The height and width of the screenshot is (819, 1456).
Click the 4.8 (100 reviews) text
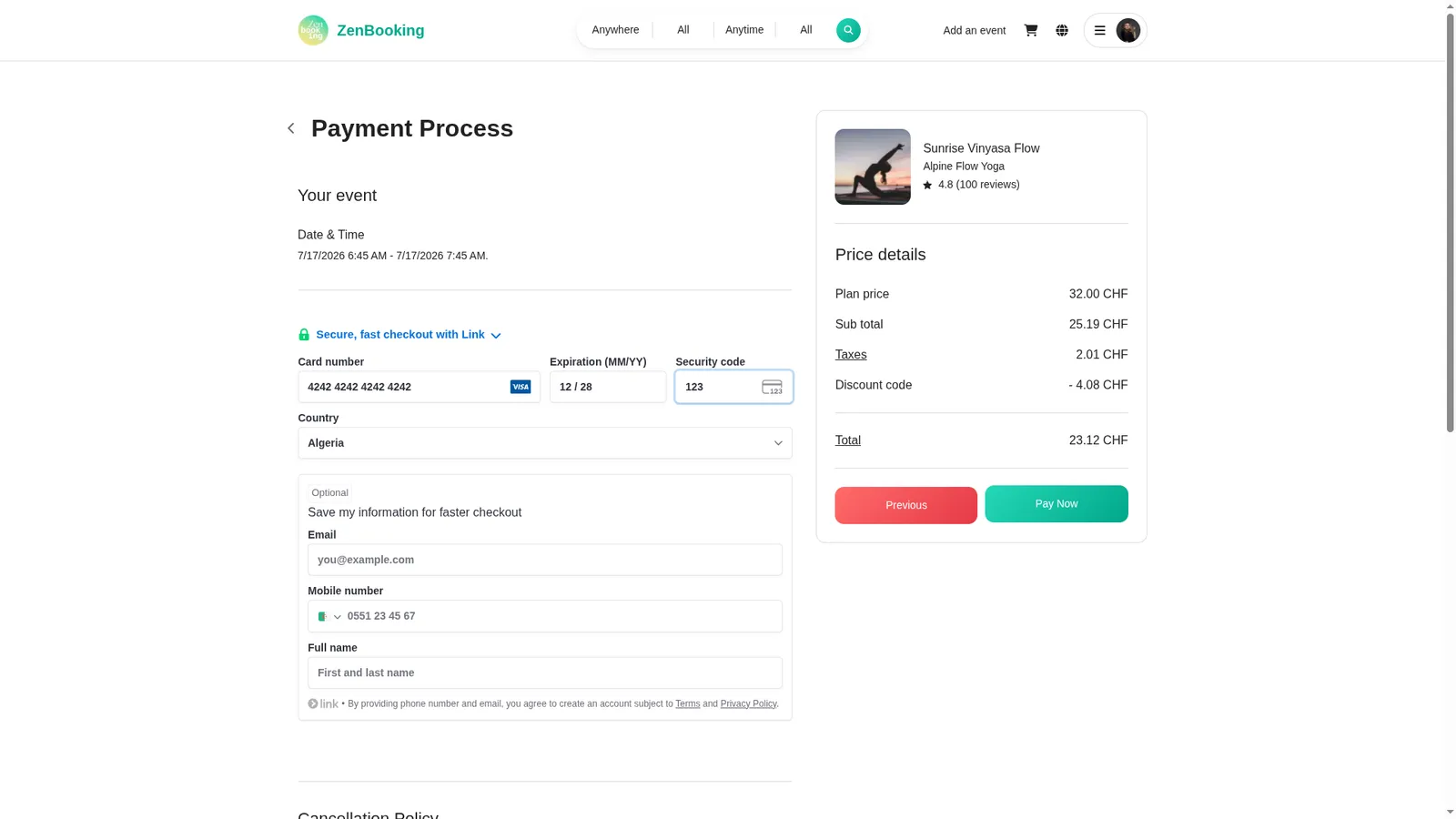(x=979, y=185)
